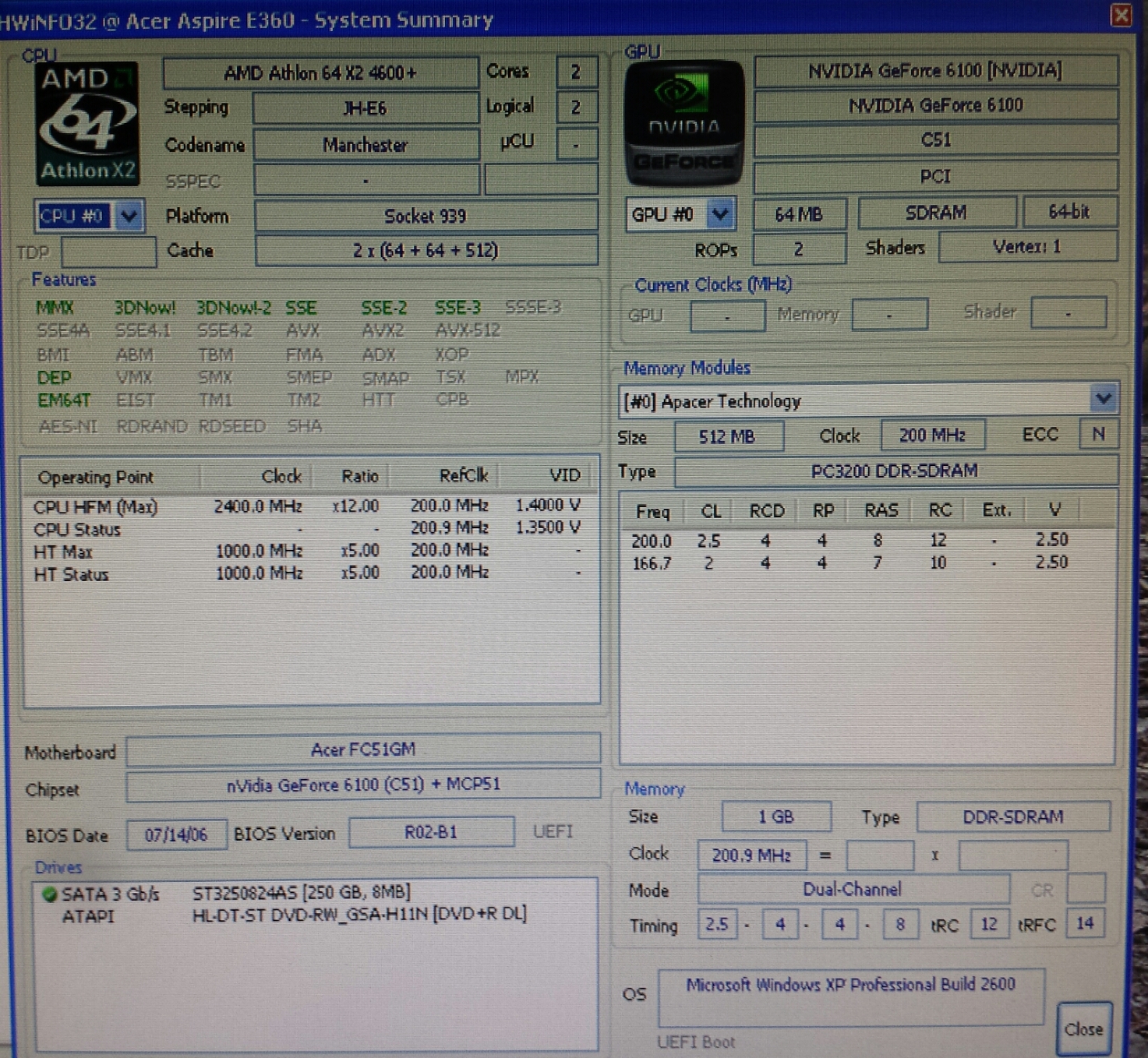Click the Socket 939 platform field
This screenshot has width=1148, height=1058.
pos(426,216)
